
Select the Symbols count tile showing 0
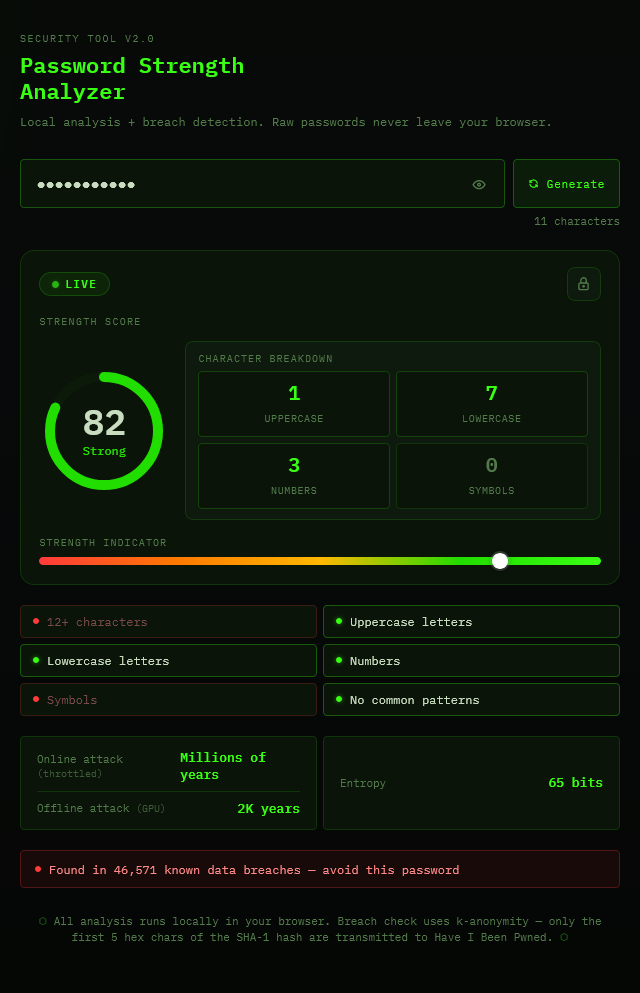(x=491, y=476)
